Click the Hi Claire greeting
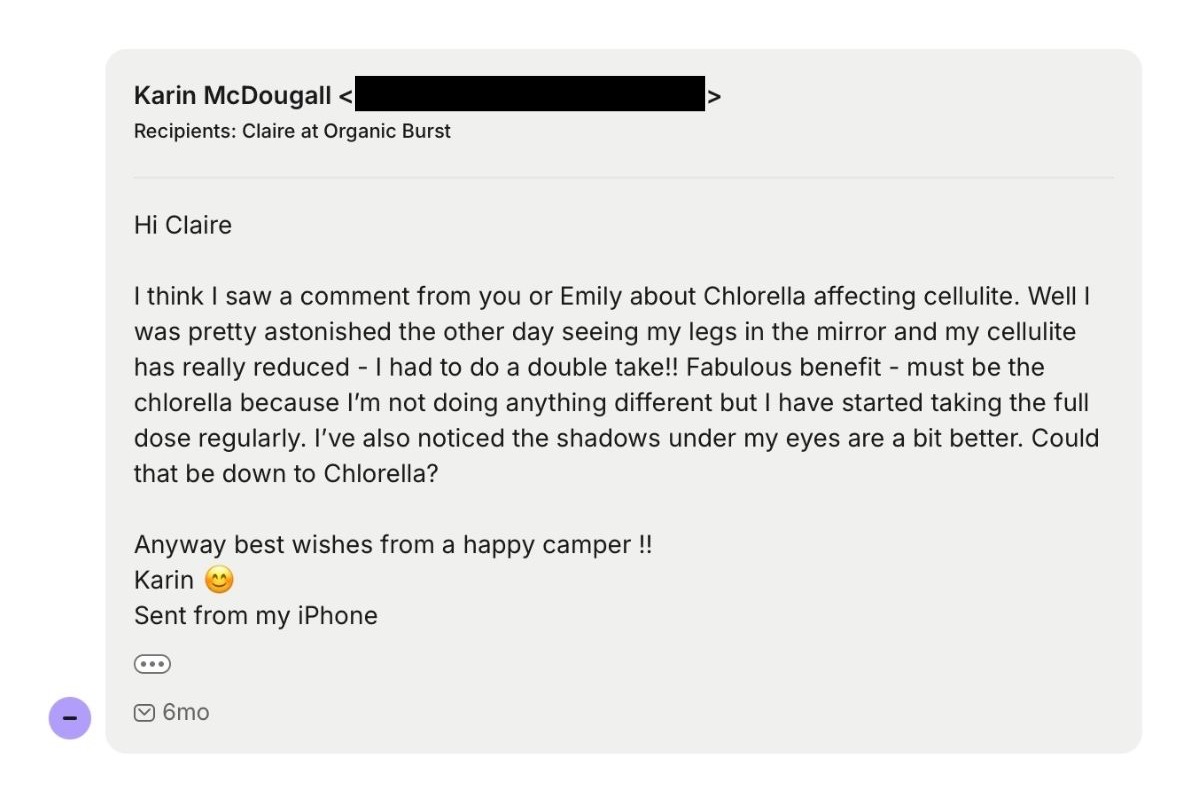Image resolution: width=1200 pixels, height=800 pixels. [183, 225]
